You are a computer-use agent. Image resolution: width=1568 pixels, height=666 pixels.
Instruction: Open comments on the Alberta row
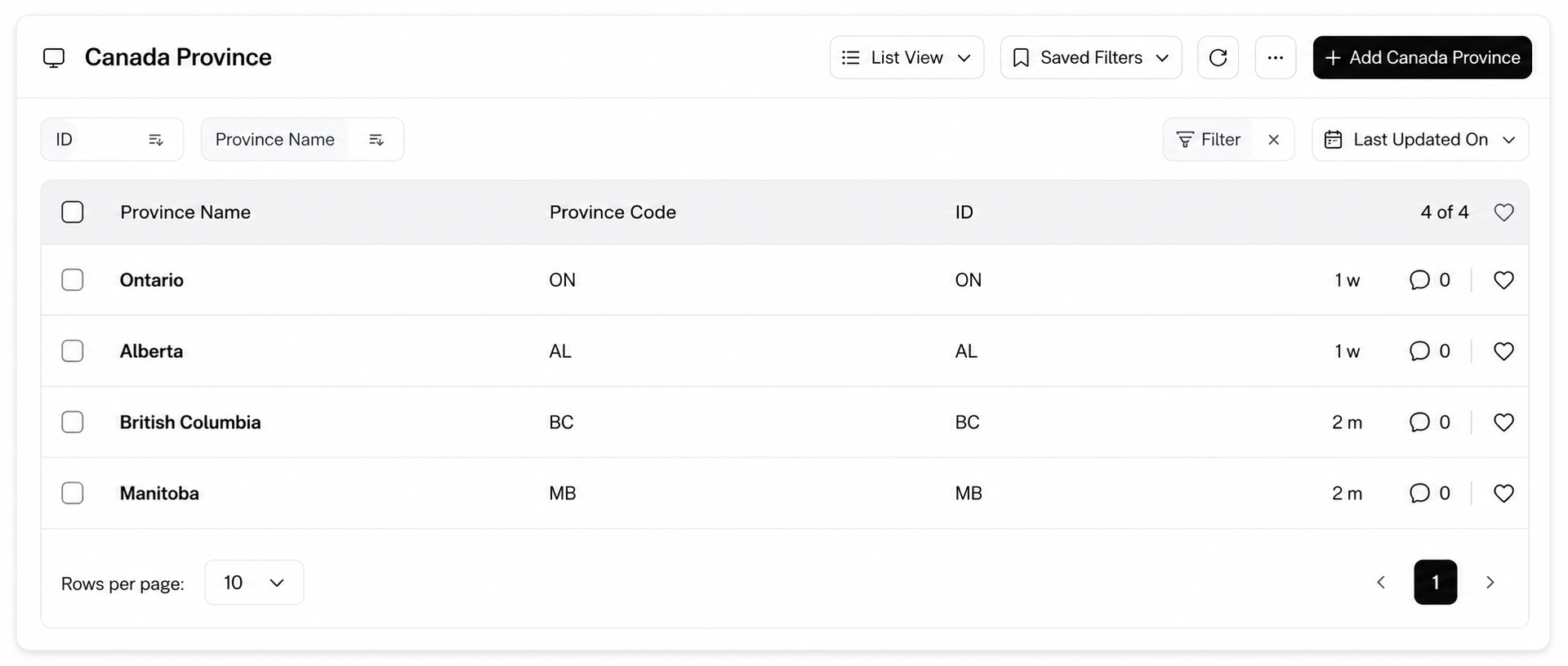point(1430,351)
